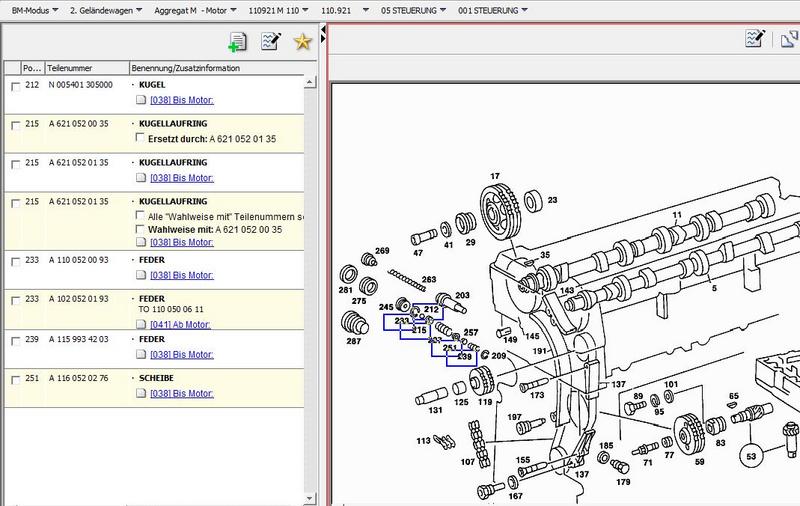Viewport: 800px width, 506px height.
Task: Tick the checkbox for position 212 KUGEL
Action: click(14, 87)
